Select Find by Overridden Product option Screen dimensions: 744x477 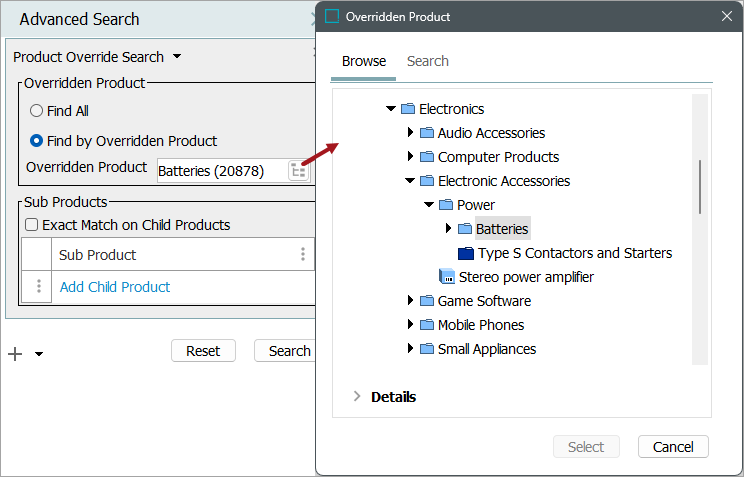click(x=36, y=141)
